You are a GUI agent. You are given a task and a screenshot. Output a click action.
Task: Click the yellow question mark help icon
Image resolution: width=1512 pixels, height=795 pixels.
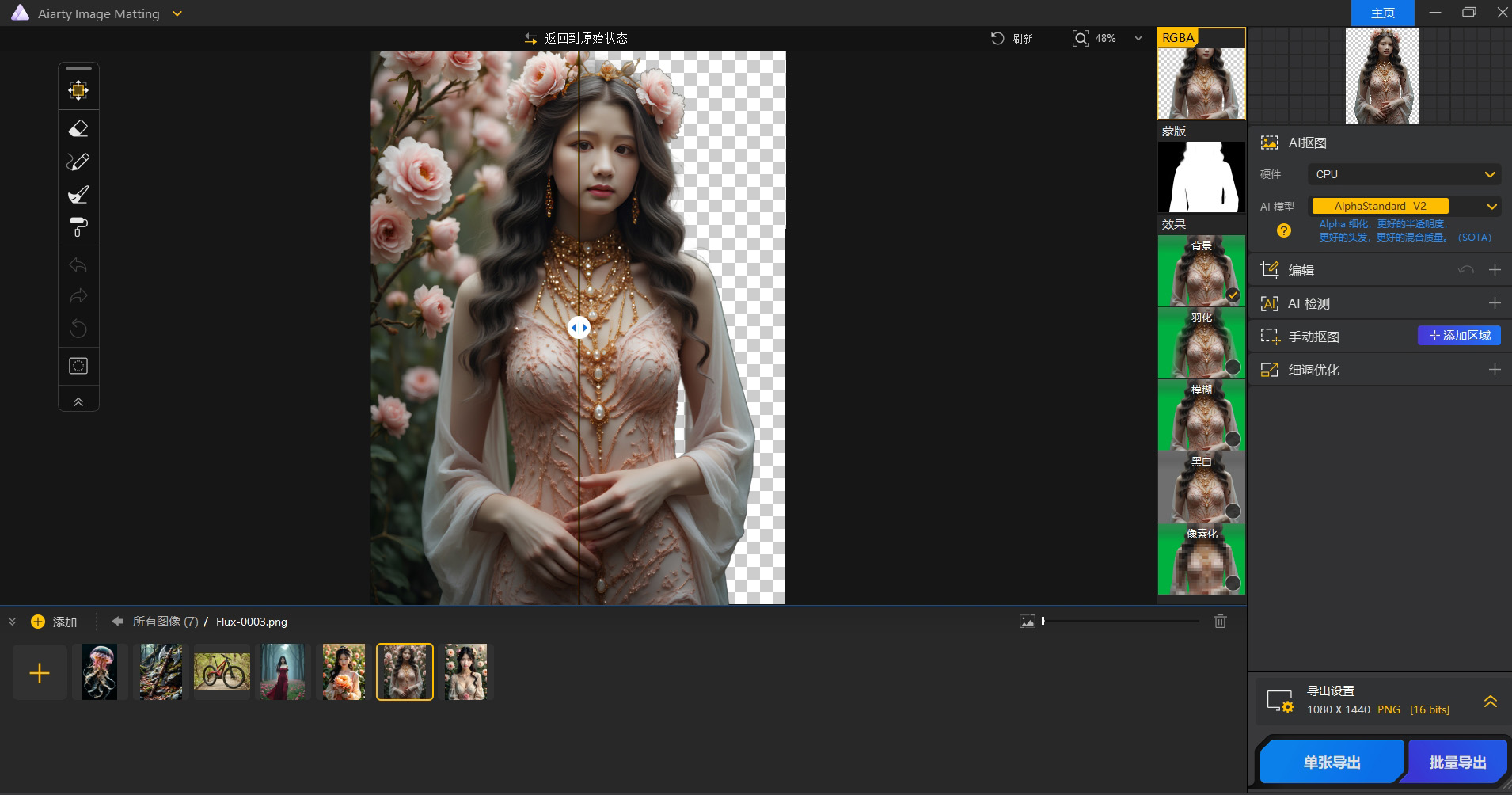click(x=1284, y=230)
